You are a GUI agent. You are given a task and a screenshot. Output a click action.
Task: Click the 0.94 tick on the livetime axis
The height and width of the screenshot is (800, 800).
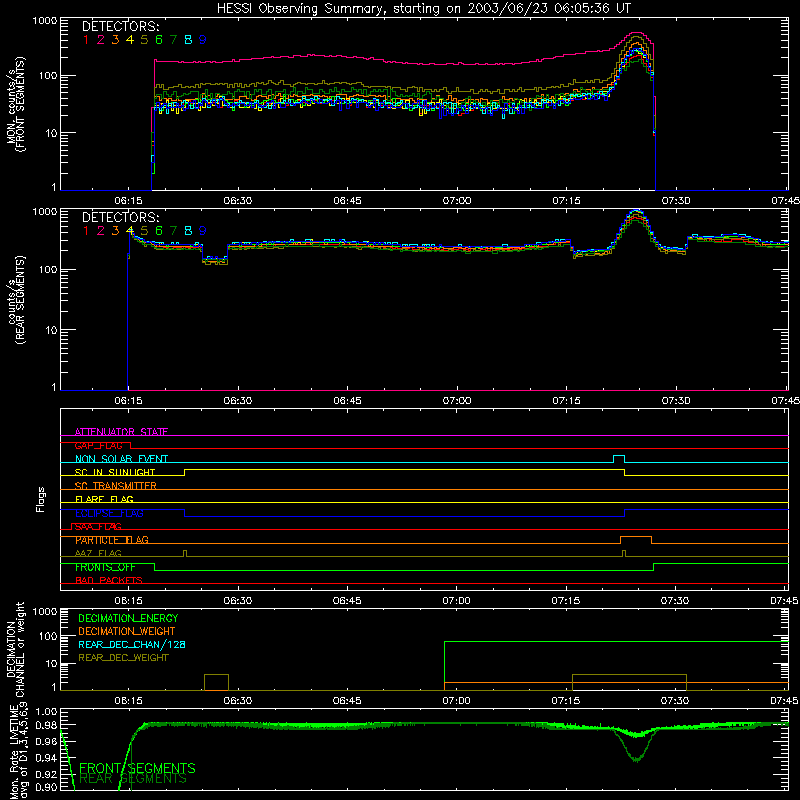[x=46, y=758]
